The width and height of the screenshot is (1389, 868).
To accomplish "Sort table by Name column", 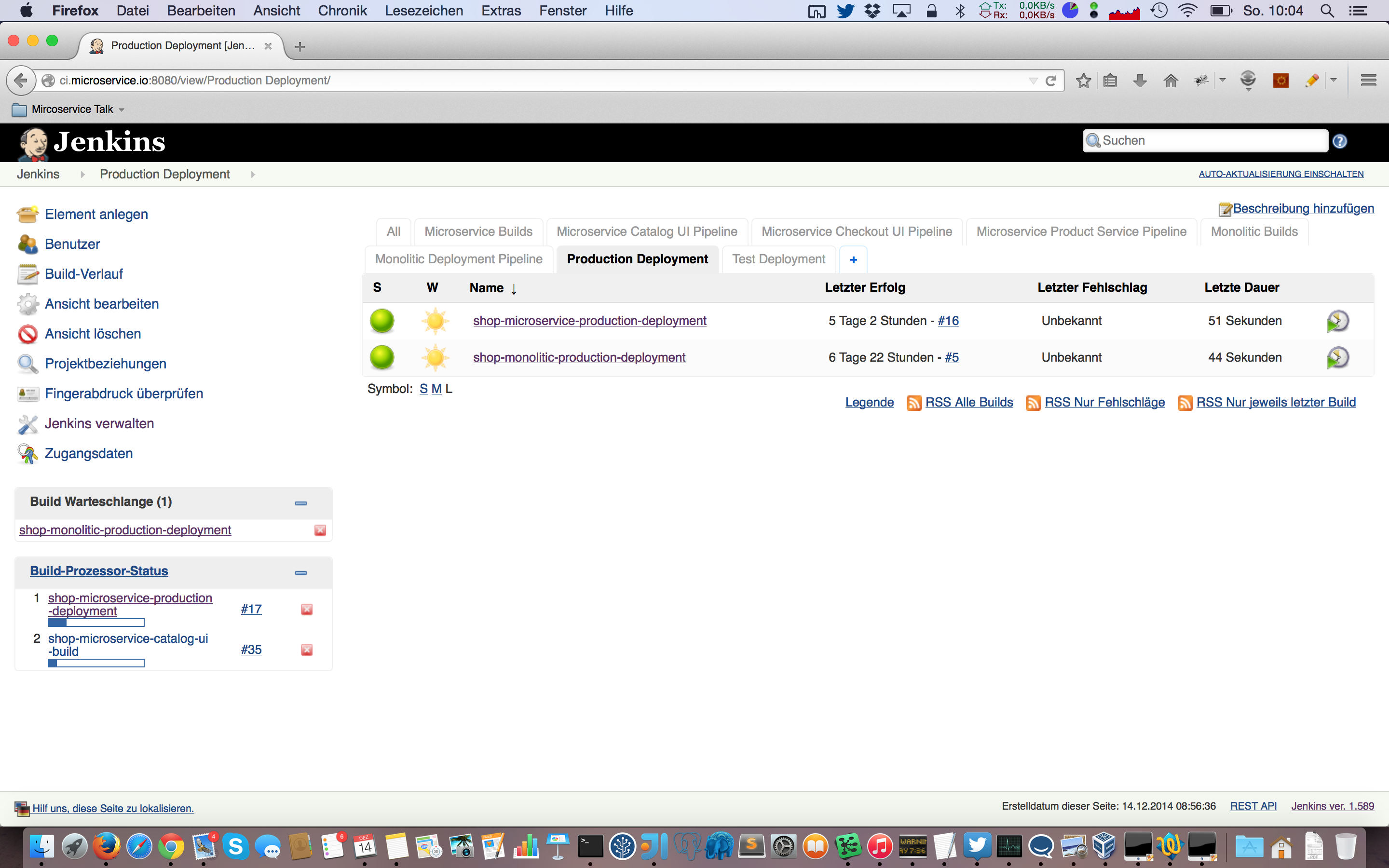I will [x=493, y=287].
